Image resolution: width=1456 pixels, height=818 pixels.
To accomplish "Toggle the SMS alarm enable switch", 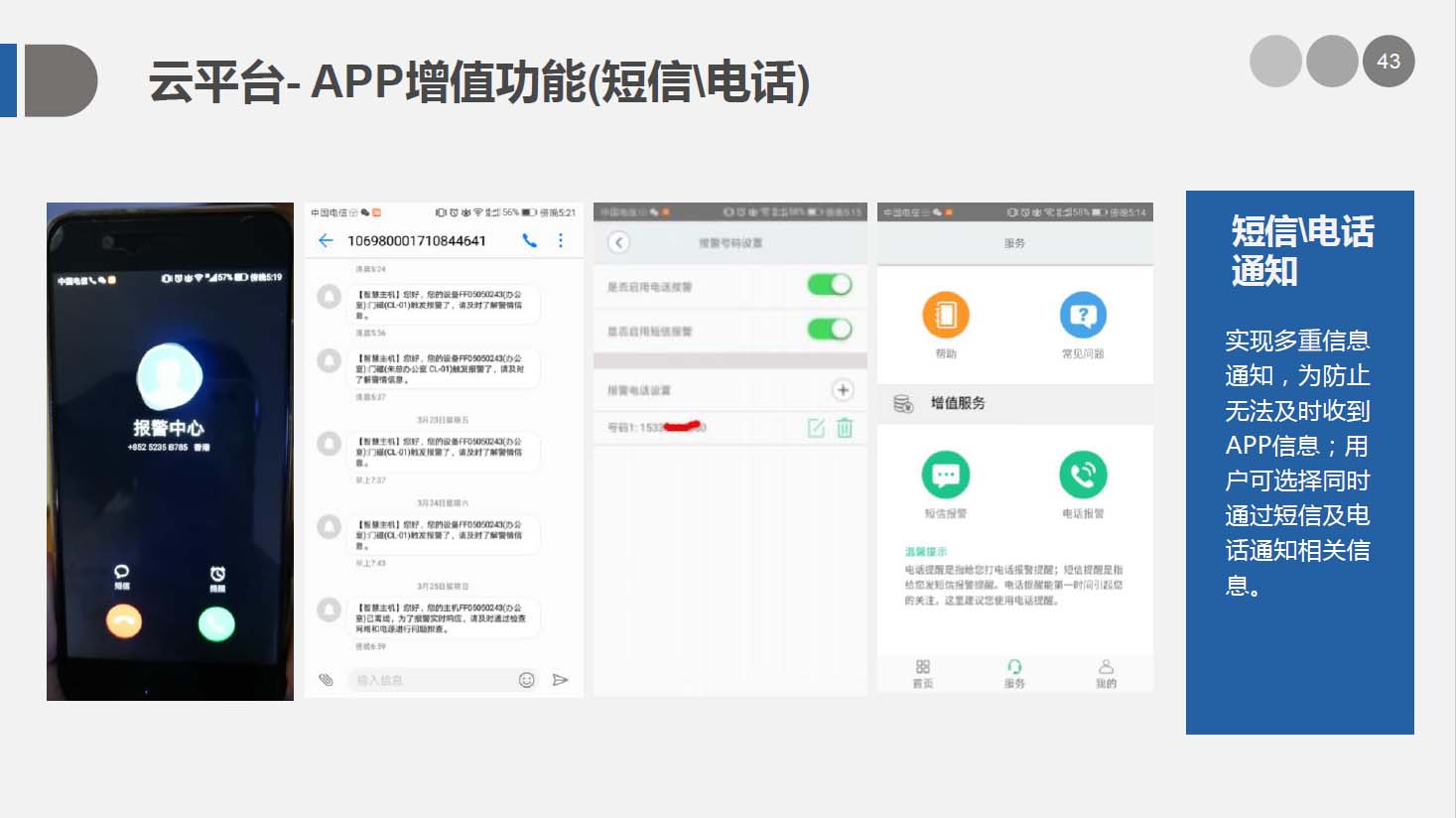I will point(830,330).
